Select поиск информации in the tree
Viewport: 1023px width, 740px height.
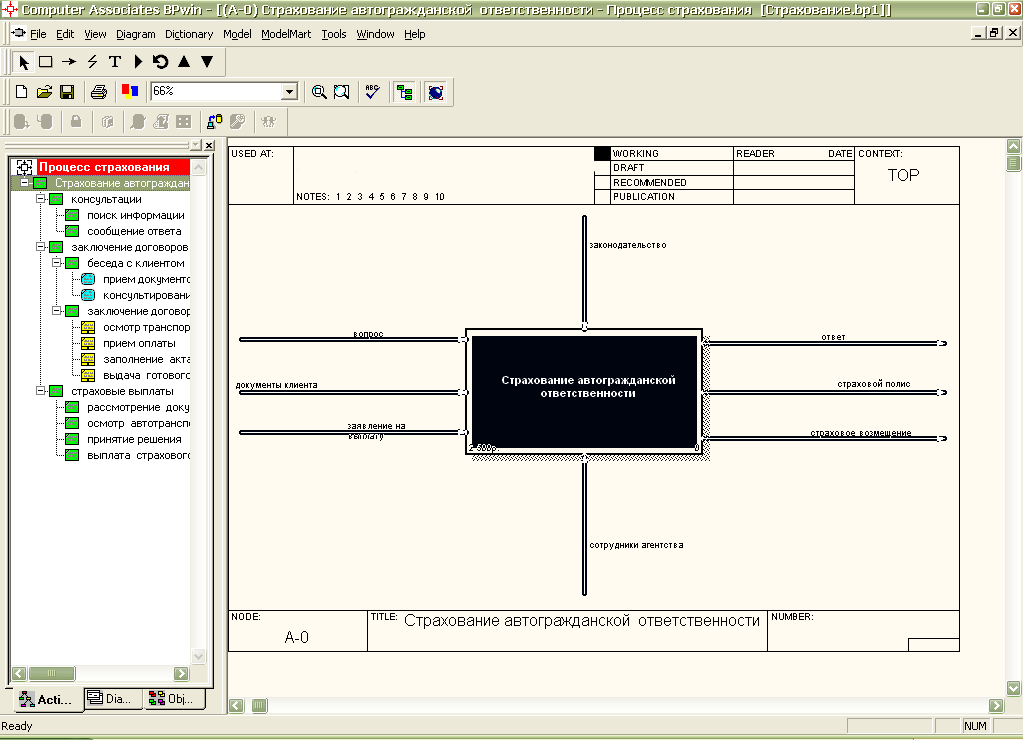pos(136,215)
